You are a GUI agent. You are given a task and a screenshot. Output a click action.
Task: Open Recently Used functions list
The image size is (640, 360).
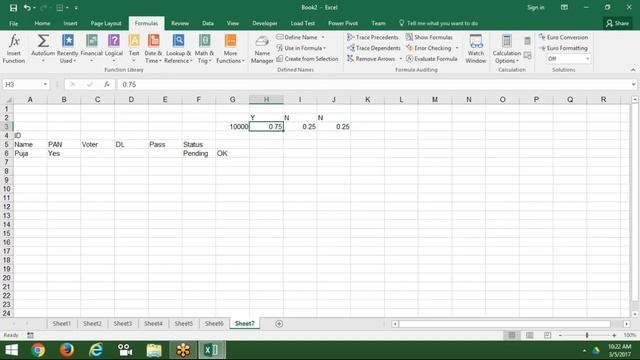[67, 49]
